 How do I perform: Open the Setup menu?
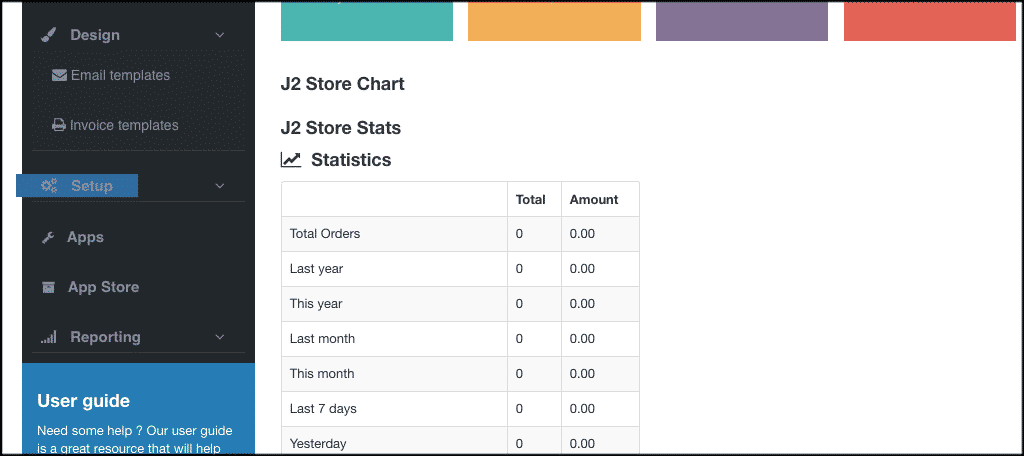click(92, 186)
